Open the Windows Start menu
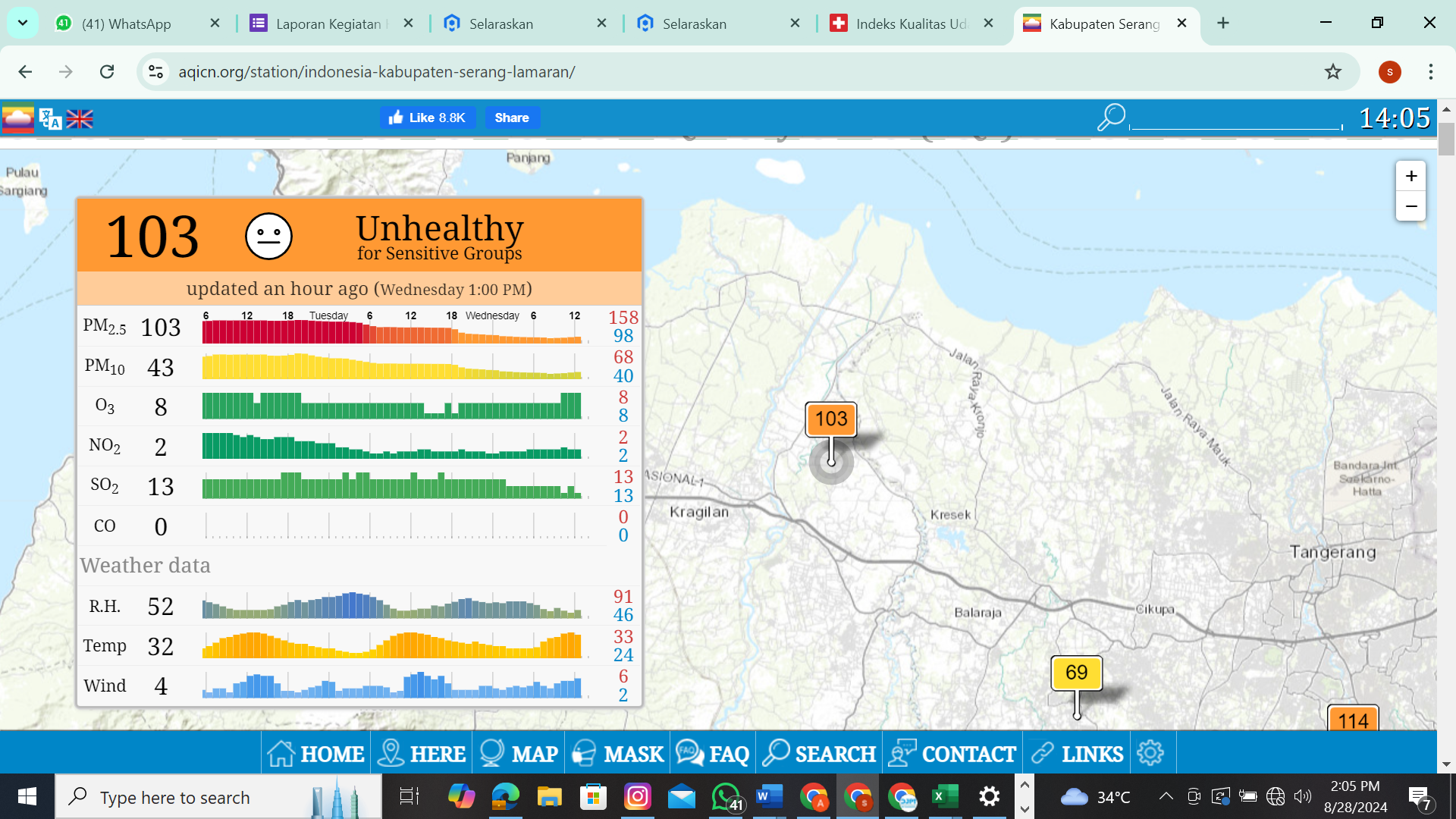1456x819 pixels. [27, 796]
